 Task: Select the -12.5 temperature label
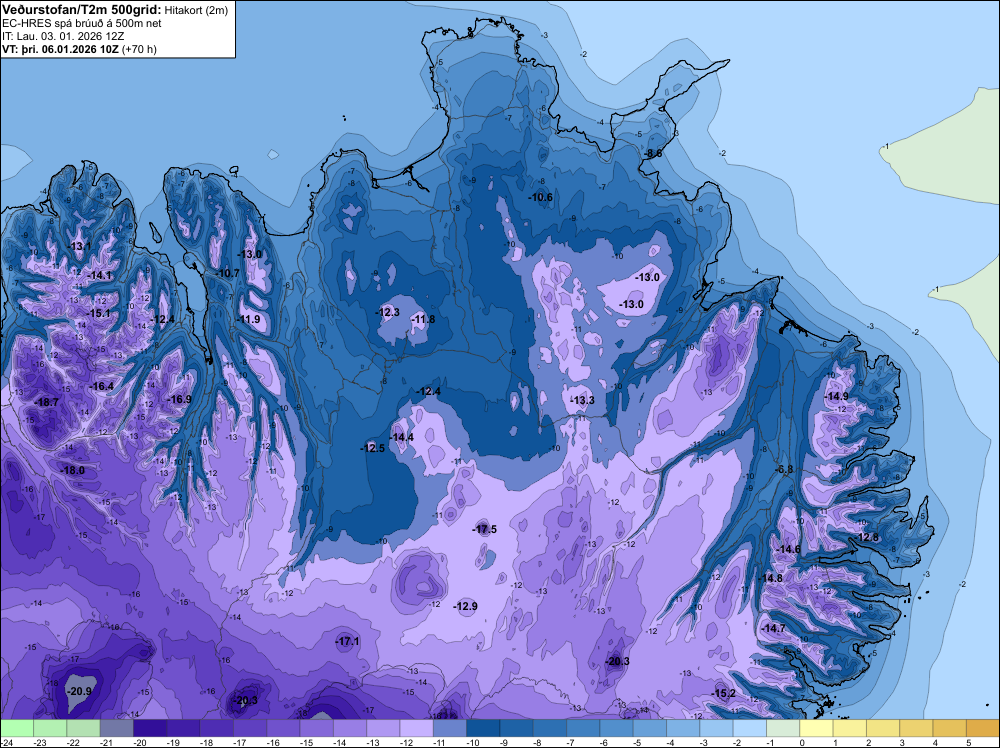tap(372, 448)
